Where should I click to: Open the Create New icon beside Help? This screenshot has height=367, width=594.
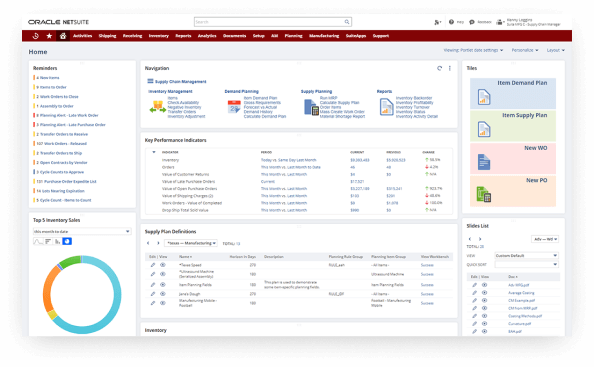(437, 22)
